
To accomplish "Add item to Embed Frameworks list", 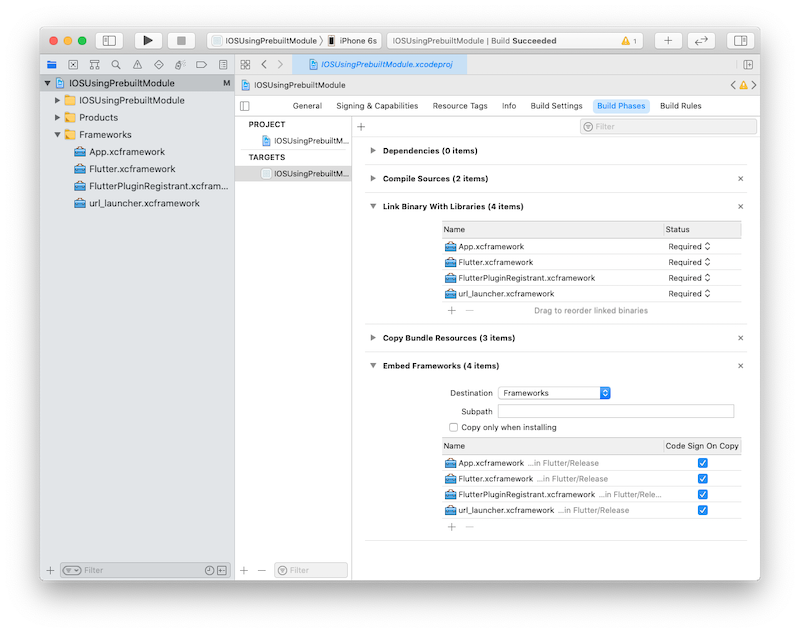I will click(x=452, y=526).
